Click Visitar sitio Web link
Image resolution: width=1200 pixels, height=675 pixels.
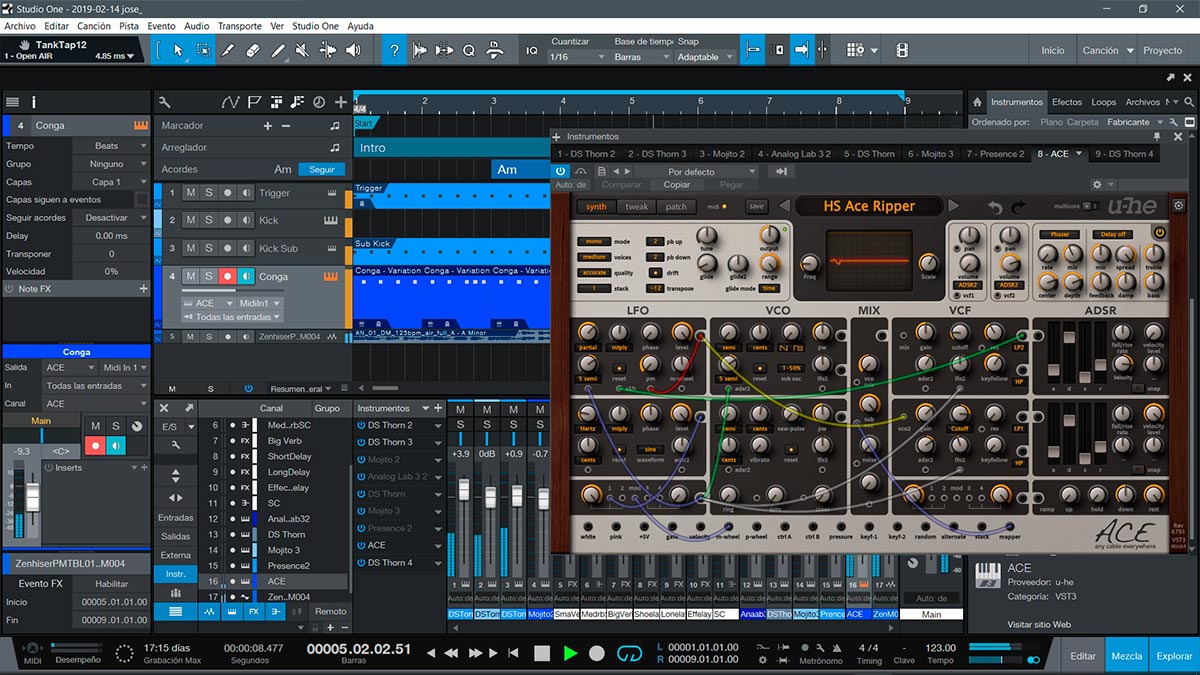click(1039, 624)
